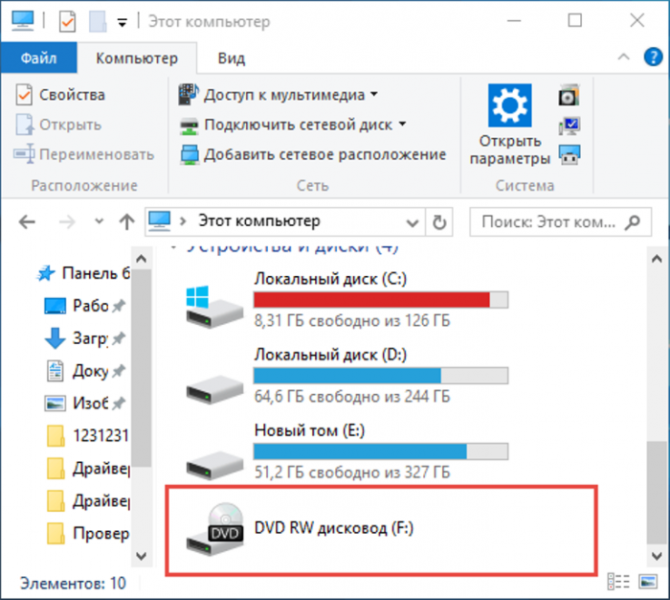This screenshot has height=600, width=670.
Task: Click the Open Settings gear icon
Action: [x=510, y=106]
